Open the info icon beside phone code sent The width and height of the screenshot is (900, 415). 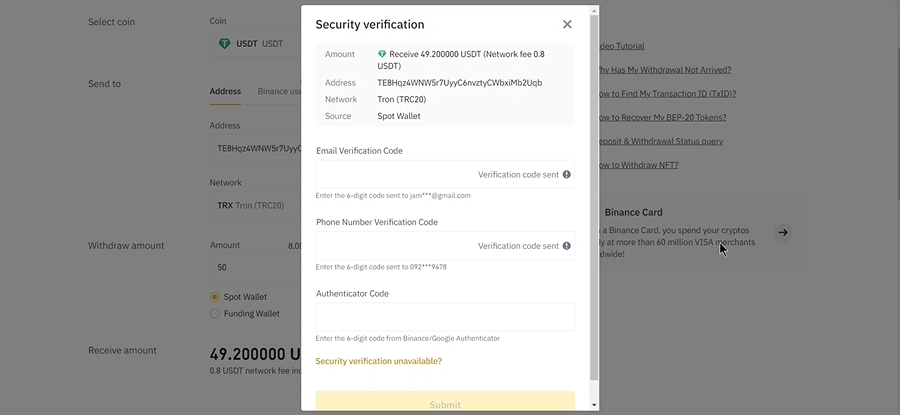pos(567,246)
